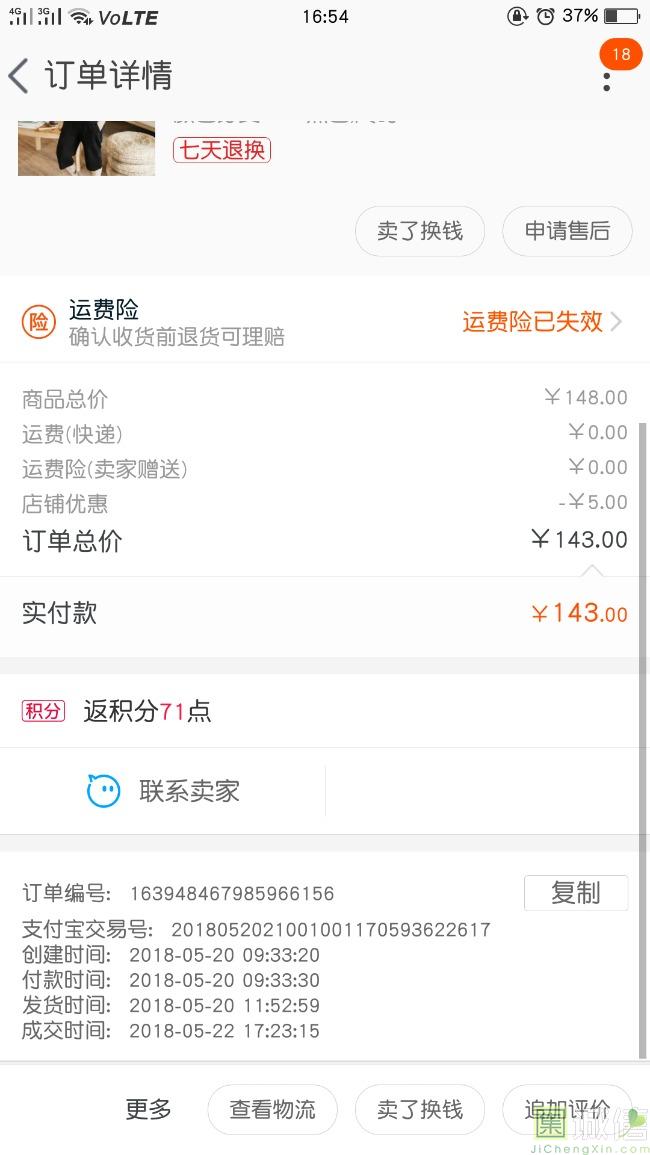Tap the 七天退换 tag
The width and height of the screenshot is (650, 1155).
[x=221, y=150]
